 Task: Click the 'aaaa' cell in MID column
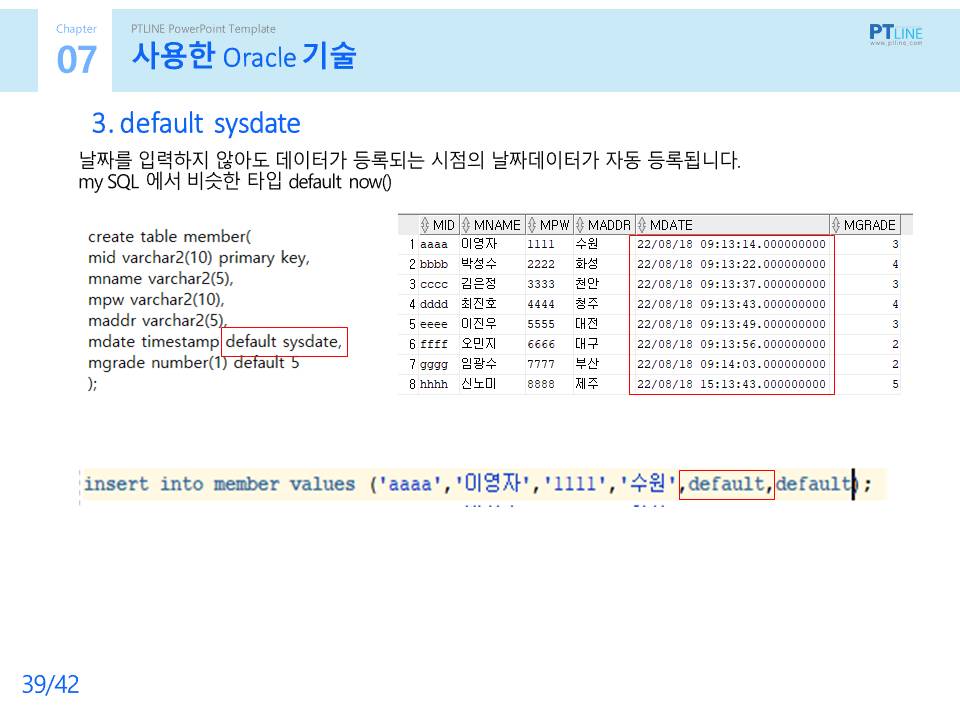click(x=433, y=244)
